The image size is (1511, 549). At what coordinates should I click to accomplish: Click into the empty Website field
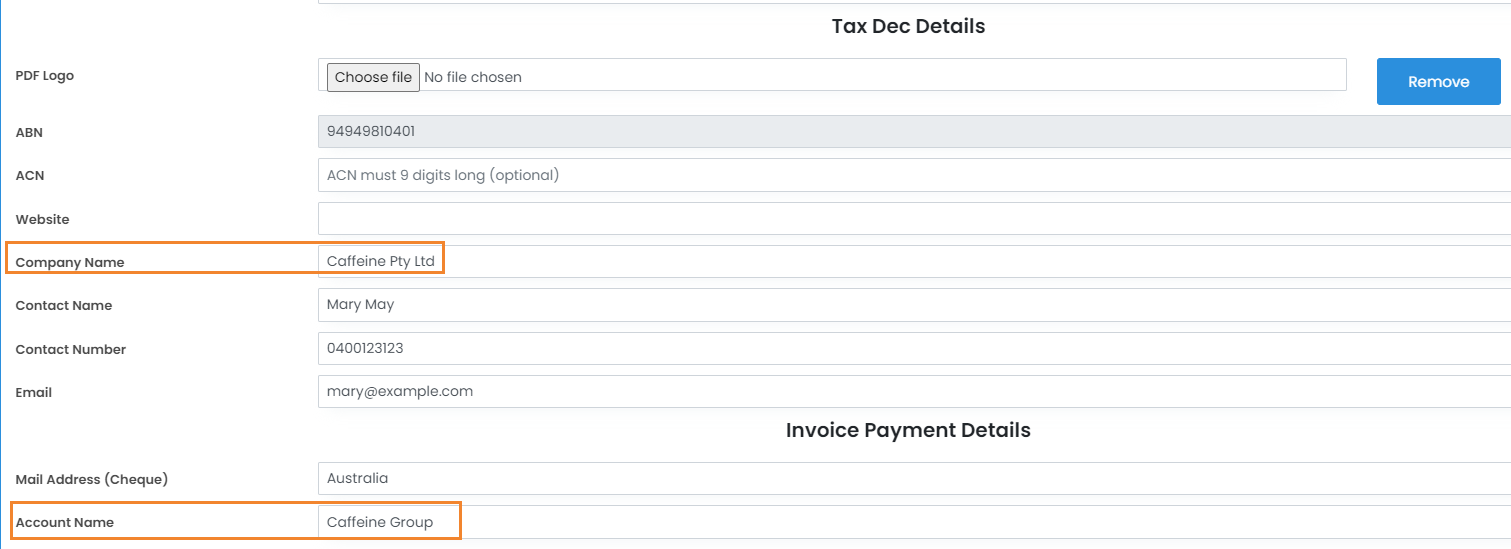click(900, 219)
